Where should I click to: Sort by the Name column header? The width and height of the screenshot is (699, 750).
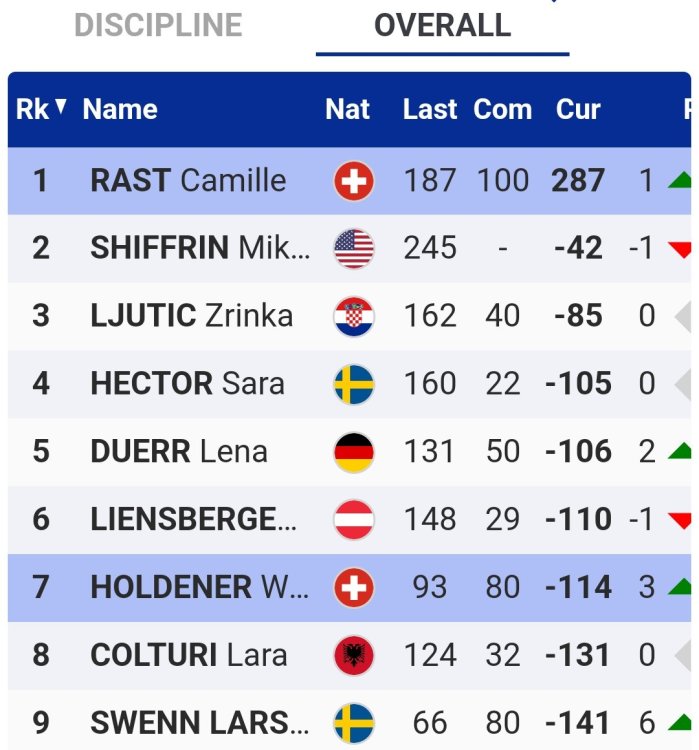120,109
